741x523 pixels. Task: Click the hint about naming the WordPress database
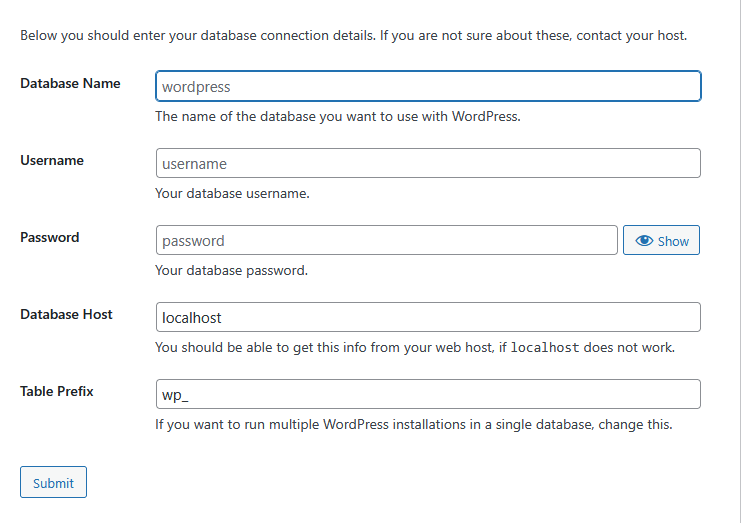[x=338, y=116]
